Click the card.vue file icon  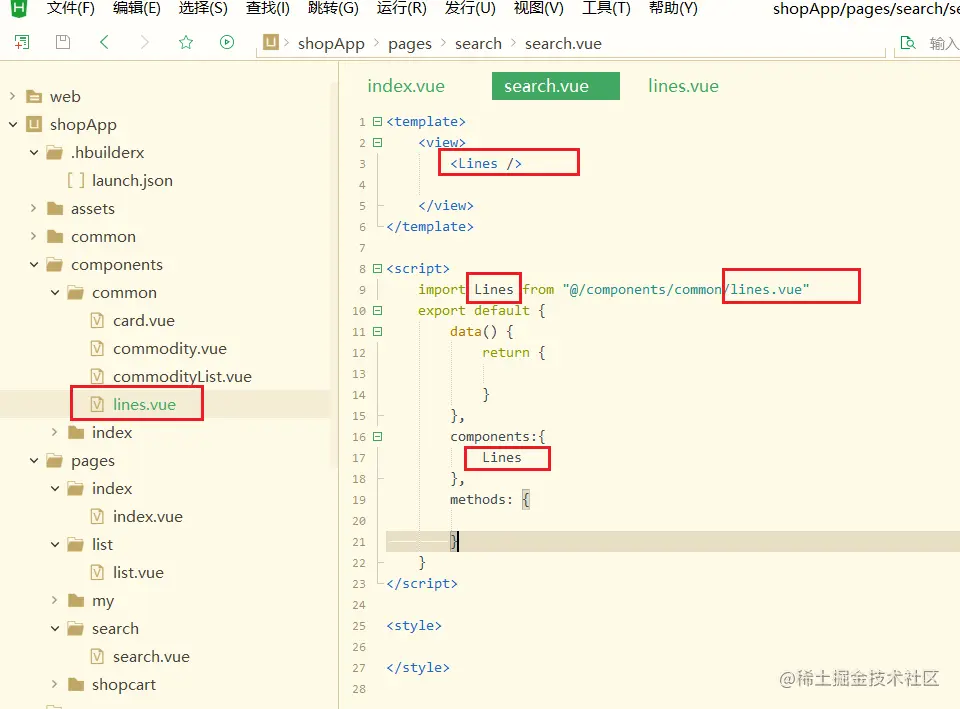click(x=97, y=321)
